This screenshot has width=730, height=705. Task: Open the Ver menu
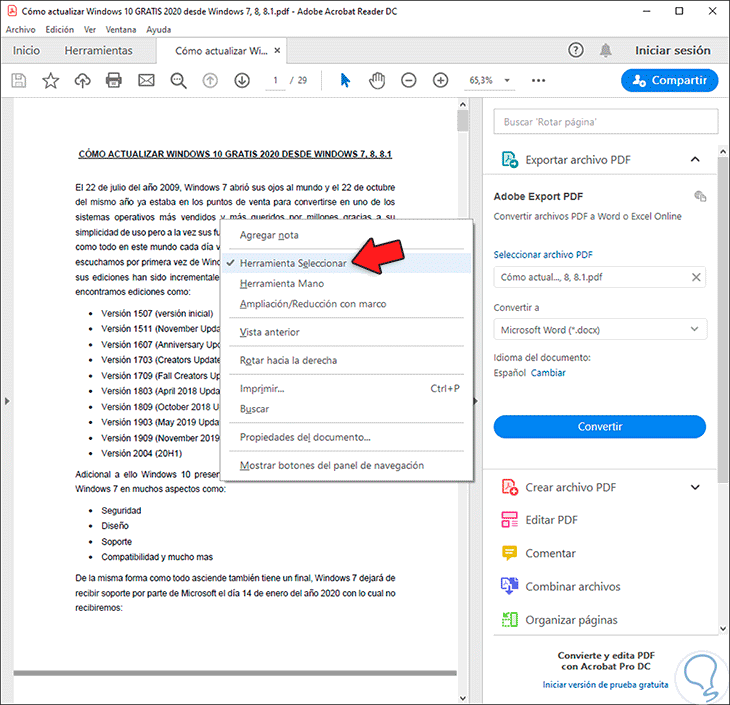[90, 29]
